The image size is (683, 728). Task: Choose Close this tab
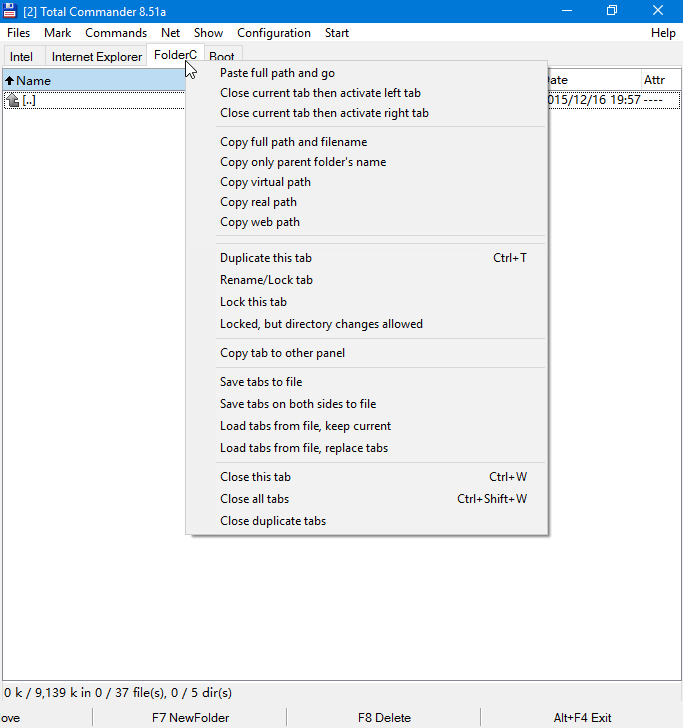coord(367,477)
